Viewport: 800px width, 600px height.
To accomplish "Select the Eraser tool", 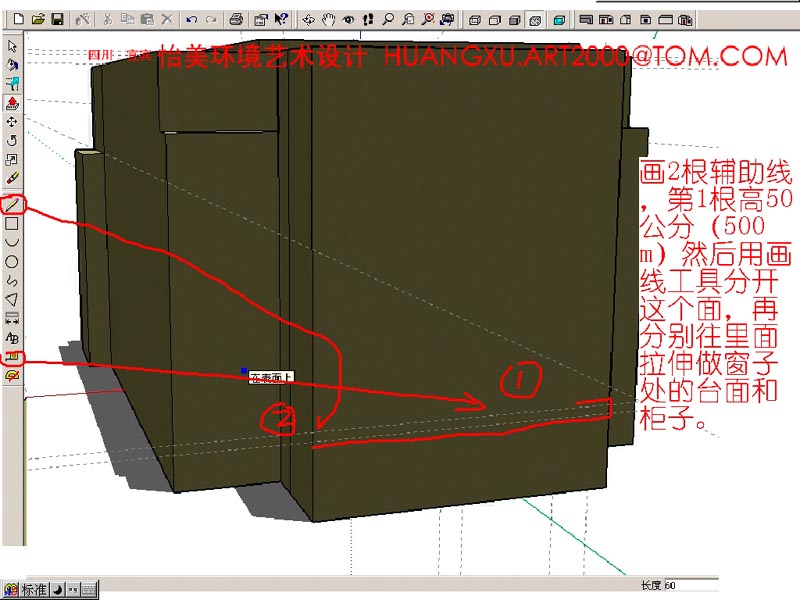I will (x=12, y=178).
